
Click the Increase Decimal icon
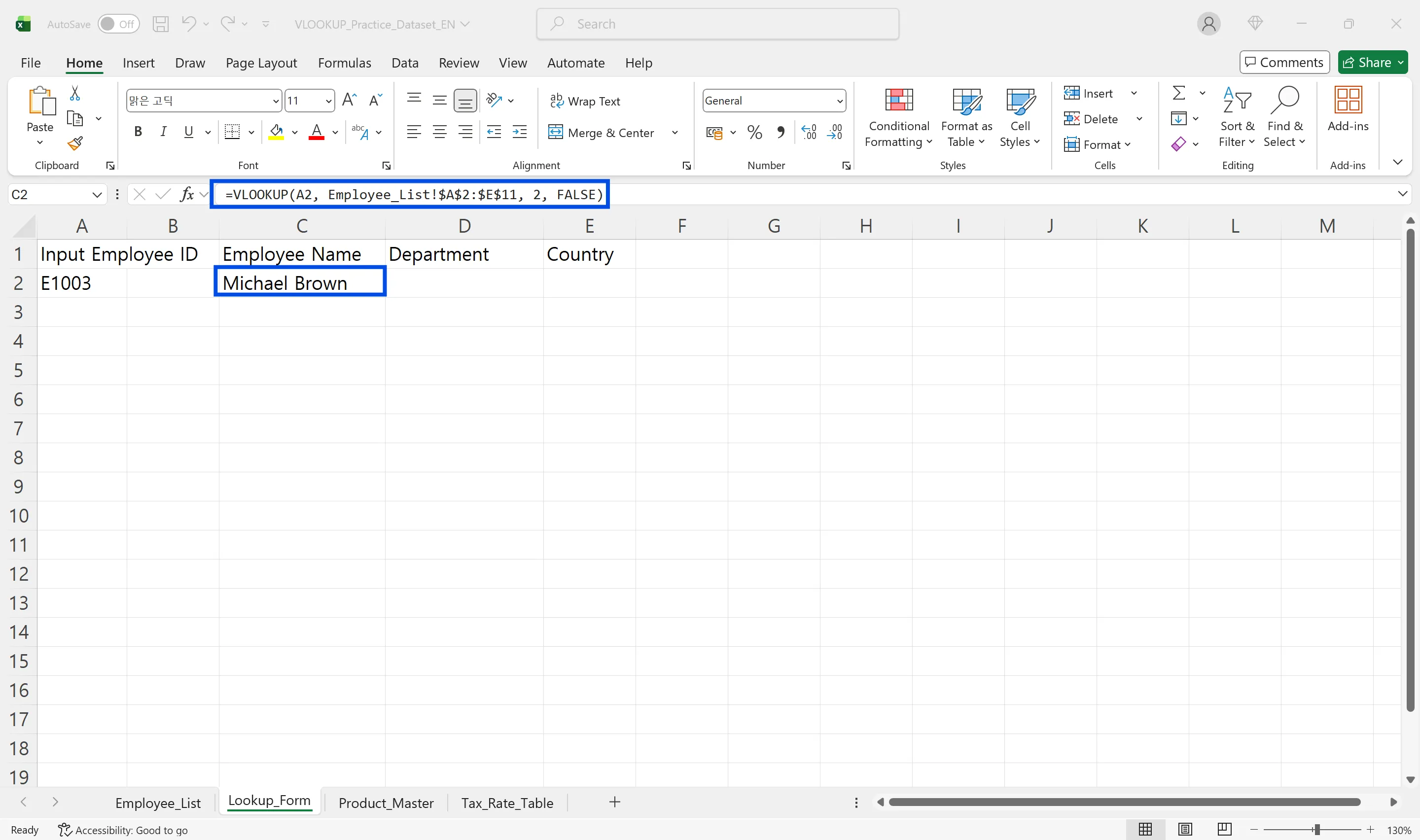(809, 132)
